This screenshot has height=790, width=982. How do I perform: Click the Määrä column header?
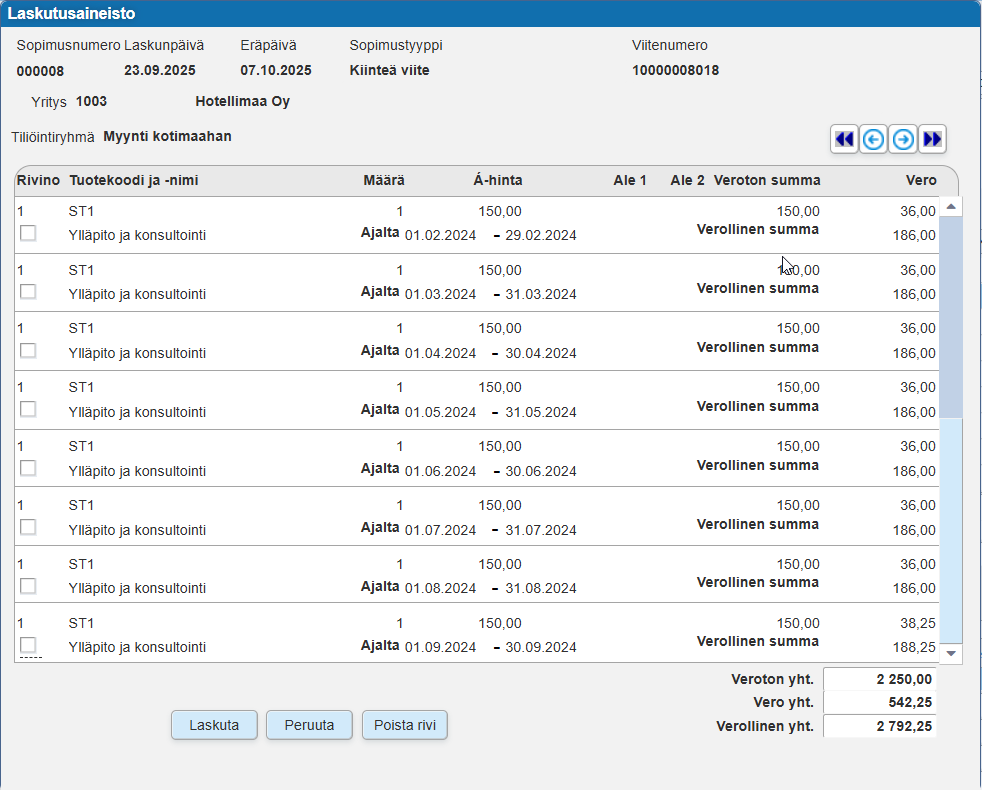coord(384,180)
